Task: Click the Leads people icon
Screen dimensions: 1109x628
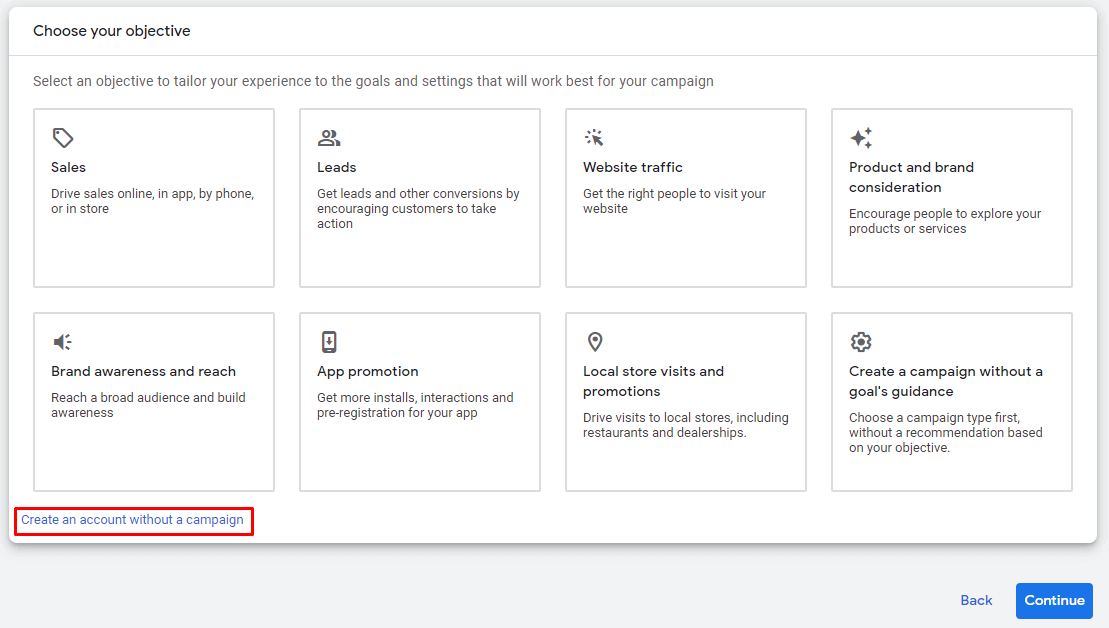Action: coord(329,137)
